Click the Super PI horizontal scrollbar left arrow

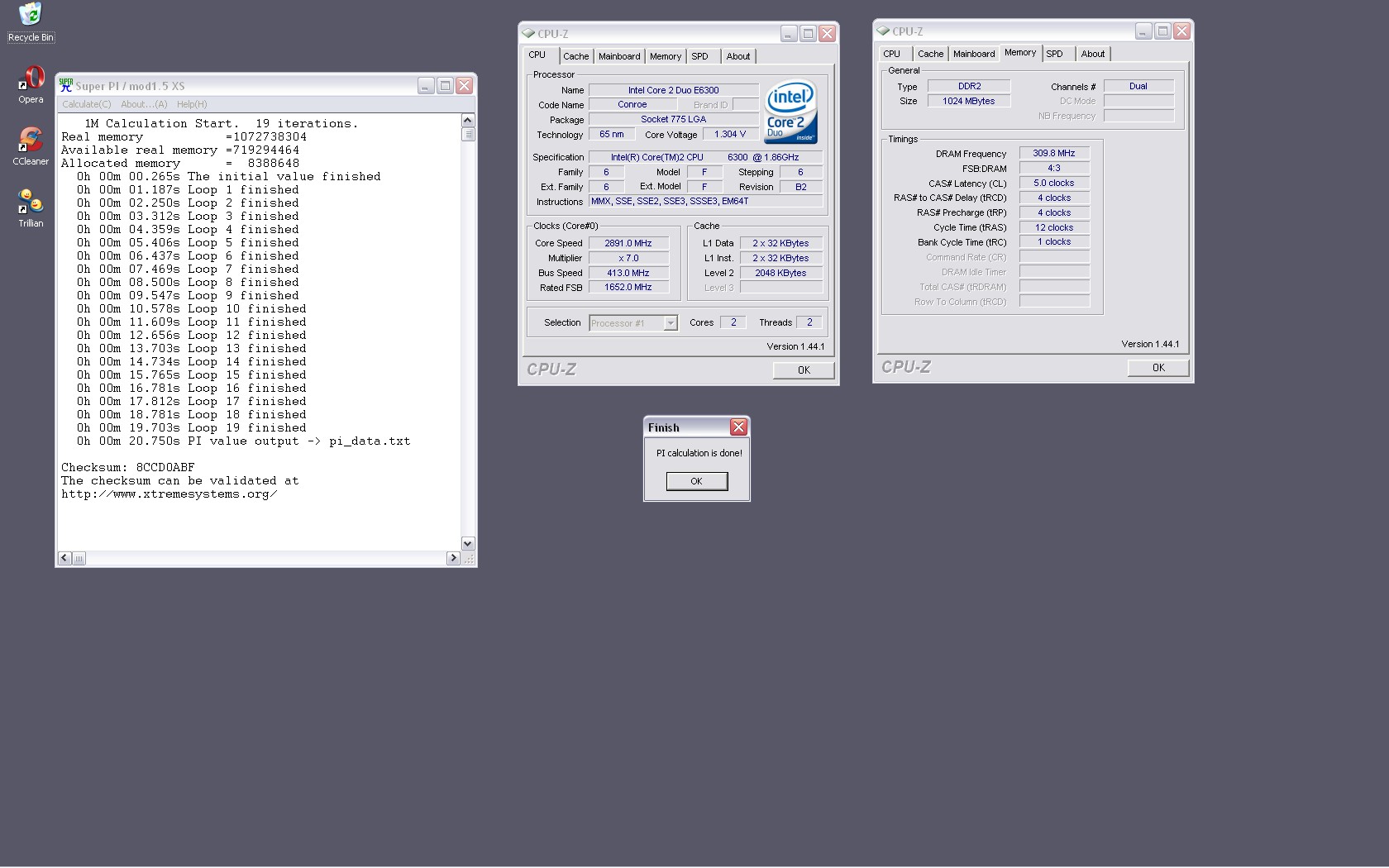pos(64,559)
